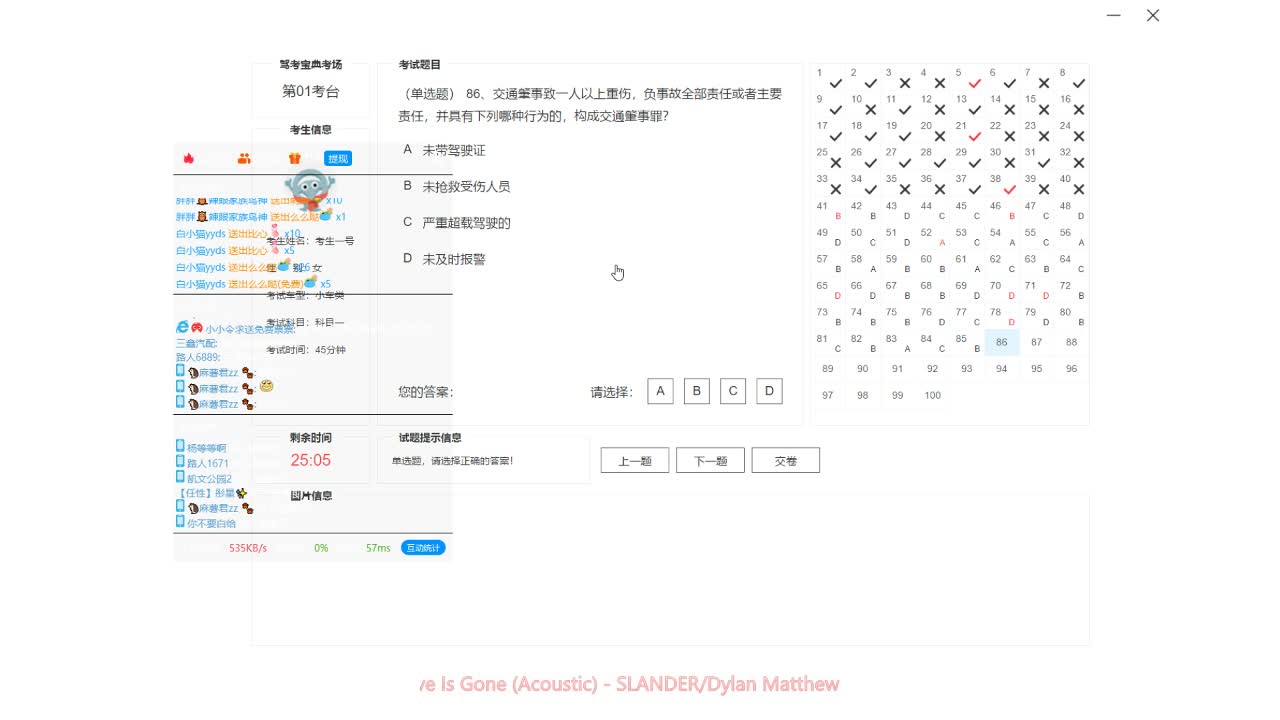1280x720 pixels.
Task: Choose option B 未抢救受伤人员
Action: pyautogui.click(x=457, y=186)
